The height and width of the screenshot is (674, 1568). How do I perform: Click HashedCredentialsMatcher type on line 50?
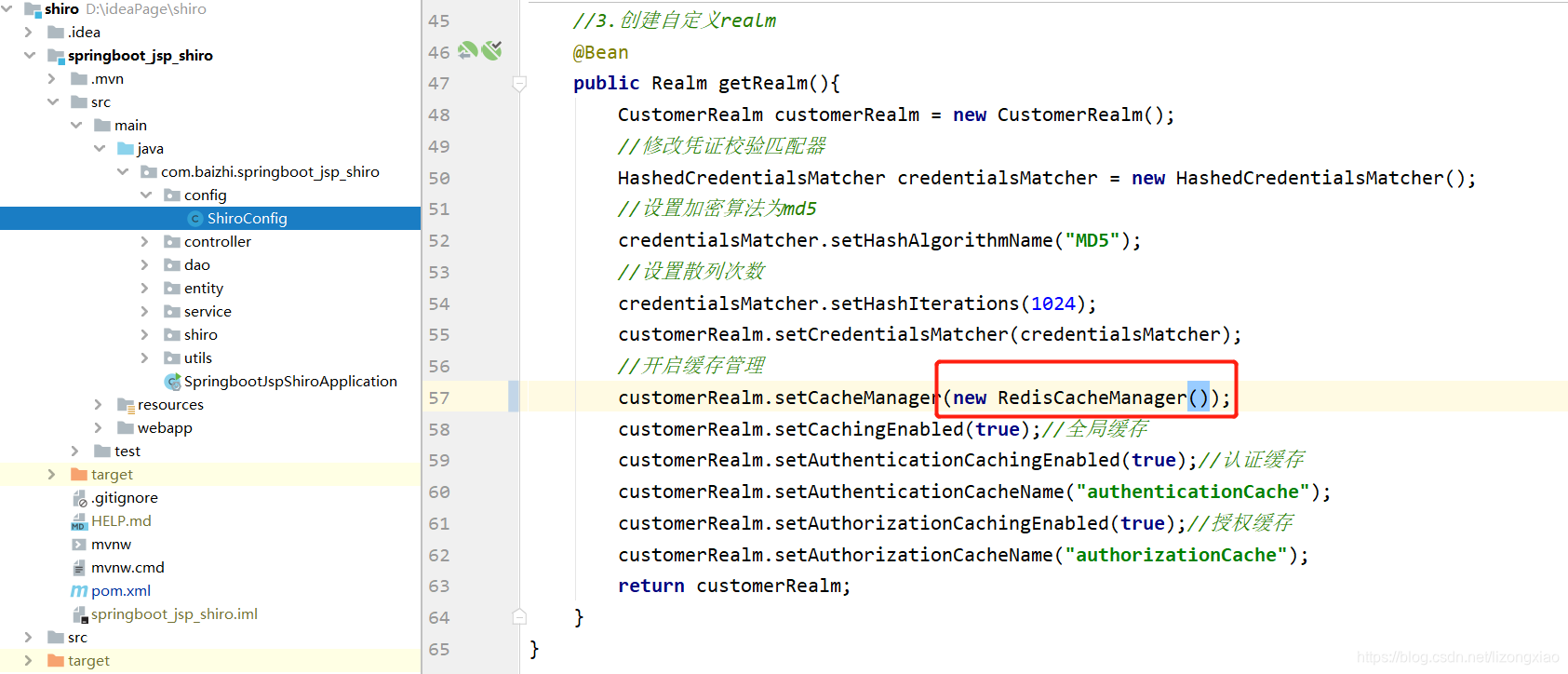tap(752, 179)
